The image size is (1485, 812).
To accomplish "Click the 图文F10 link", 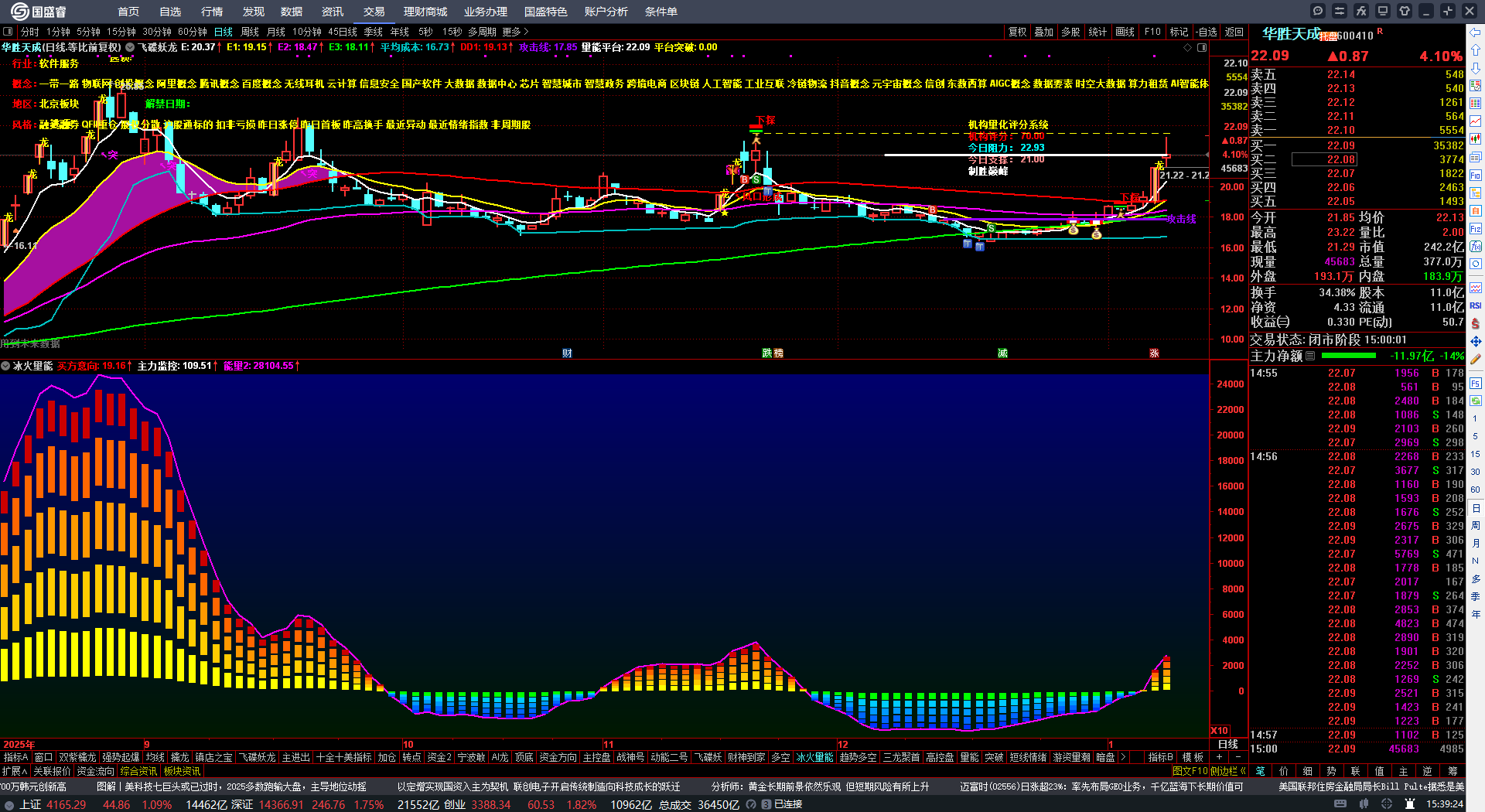I will coord(1190,771).
